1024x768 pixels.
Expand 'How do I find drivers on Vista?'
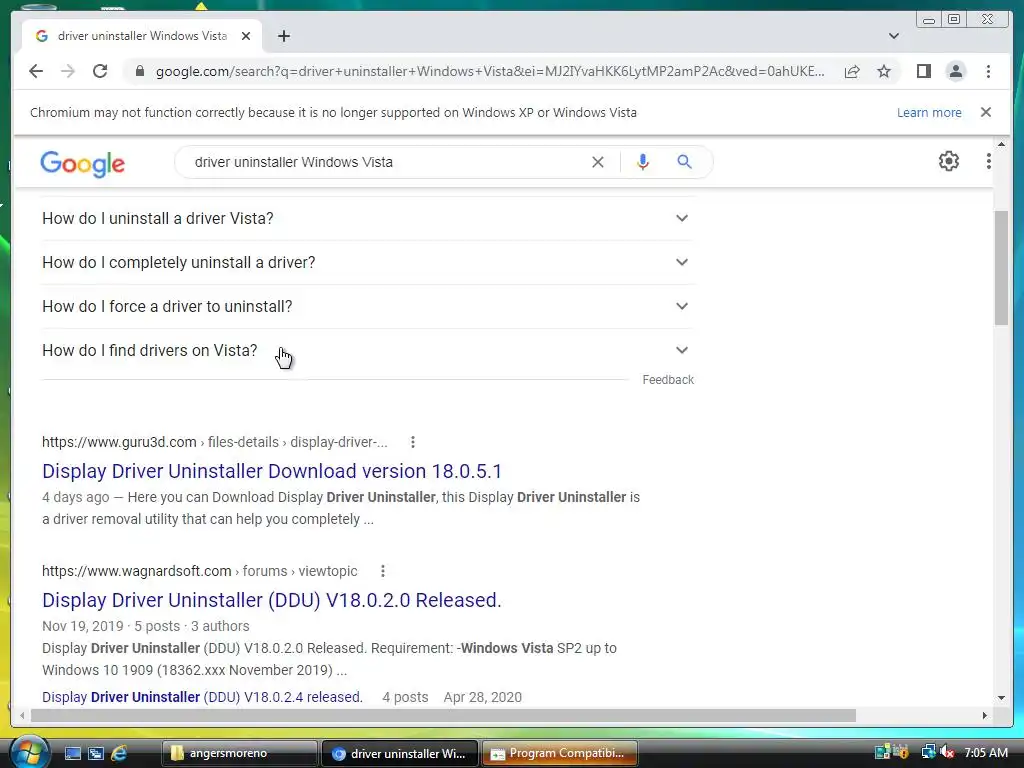pyautogui.click(x=367, y=350)
